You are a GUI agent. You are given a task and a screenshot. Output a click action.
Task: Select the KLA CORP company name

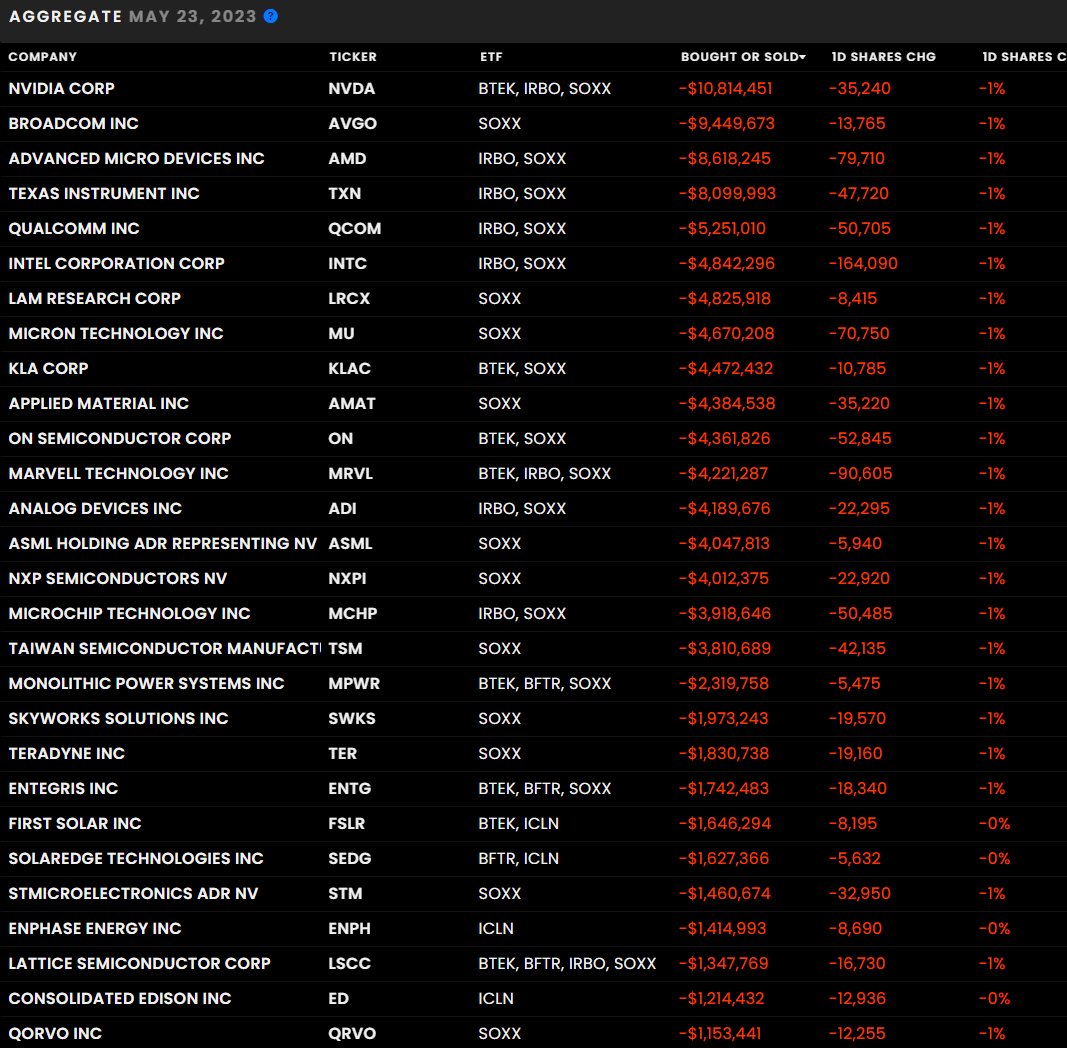(48, 368)
